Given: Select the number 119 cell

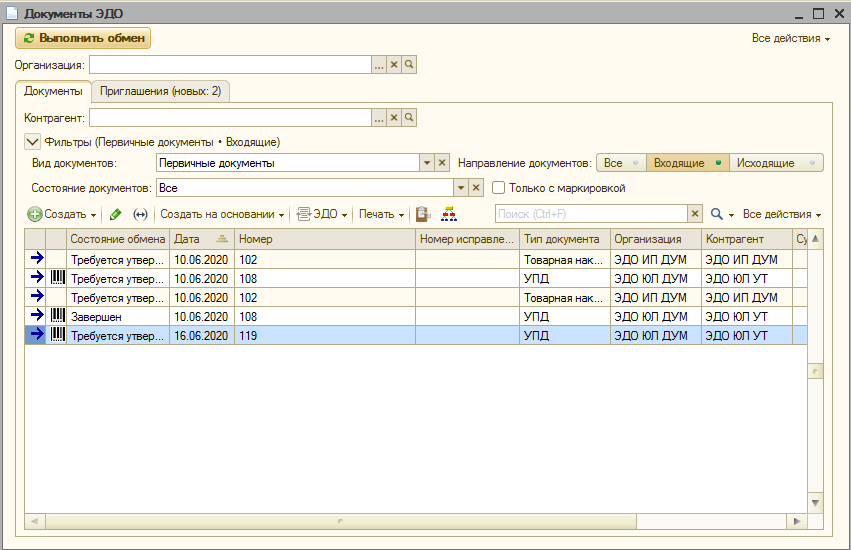Looking at the screenshot, I should [325, 336].
